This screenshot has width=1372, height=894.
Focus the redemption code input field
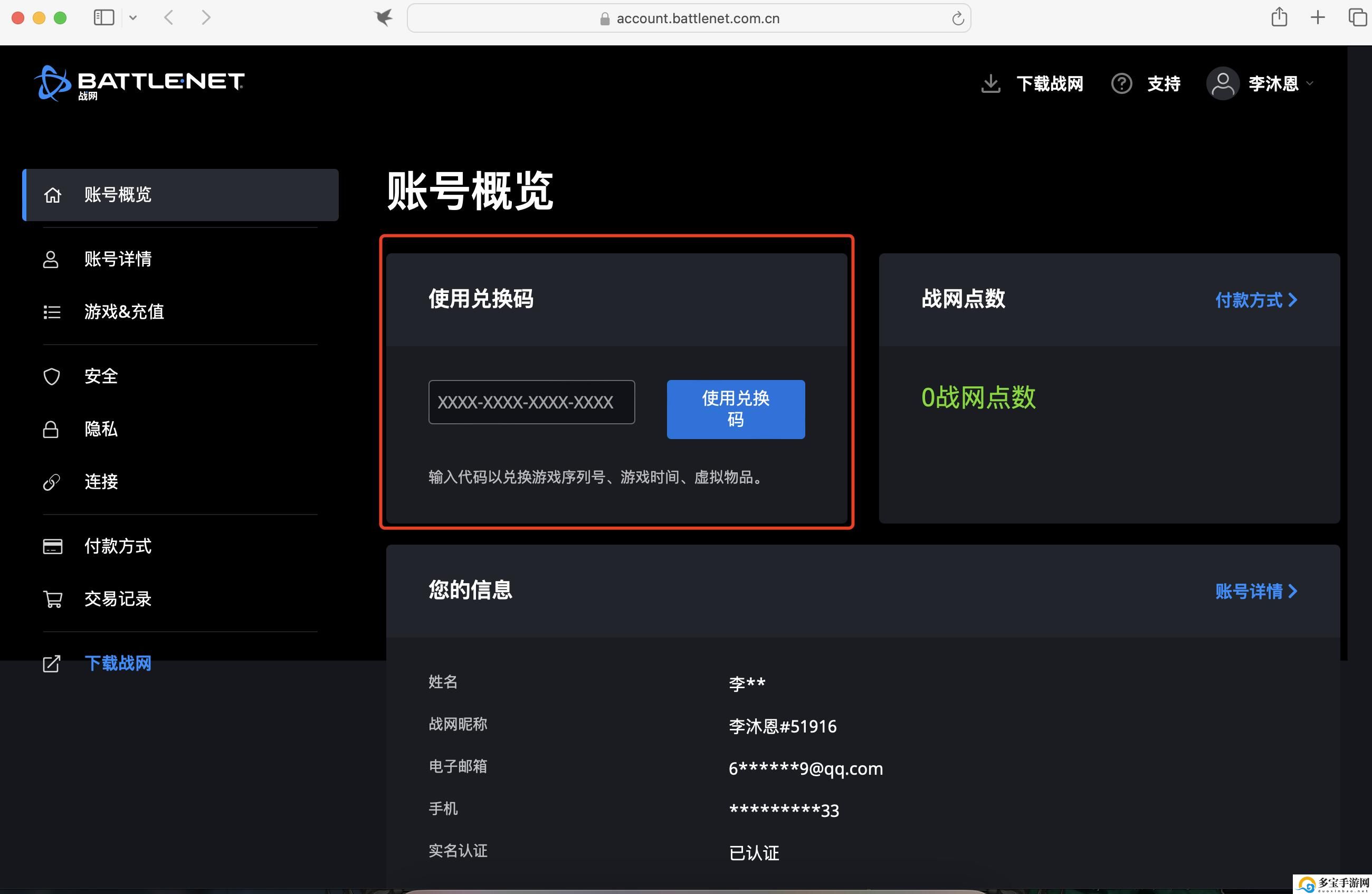531,402
